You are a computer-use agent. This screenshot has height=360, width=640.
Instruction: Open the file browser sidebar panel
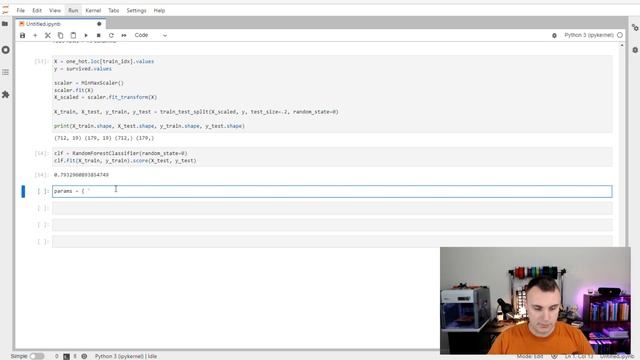coord(5,24)
